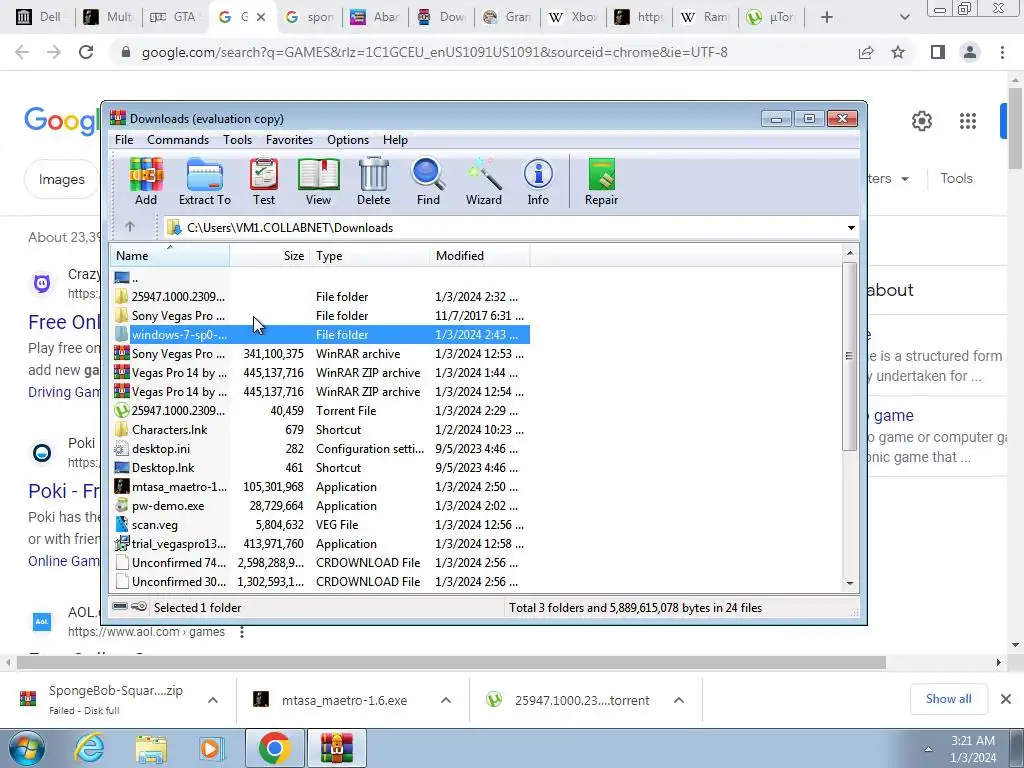Reload the Chrome page
Viewport: 1024px width, 768px height.
[86, 52]
